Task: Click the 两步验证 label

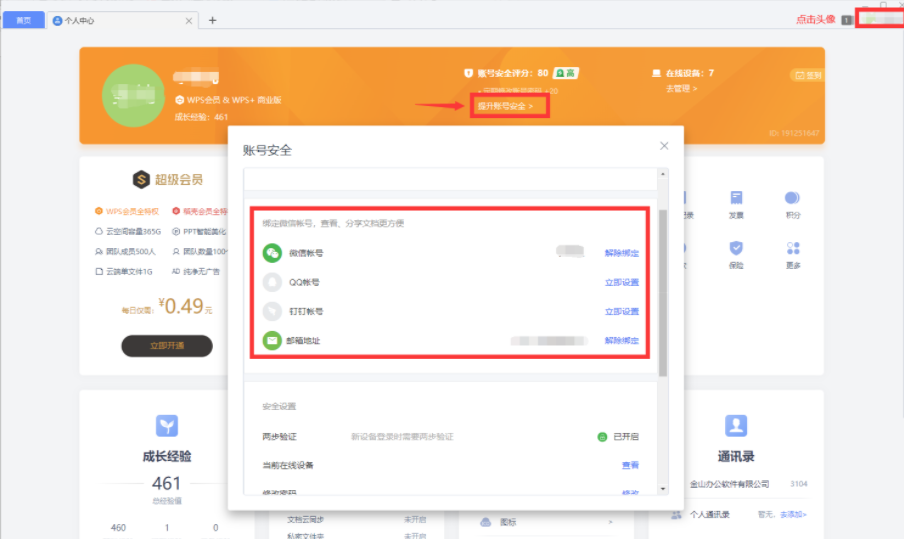Action: [x=279, y=437]
